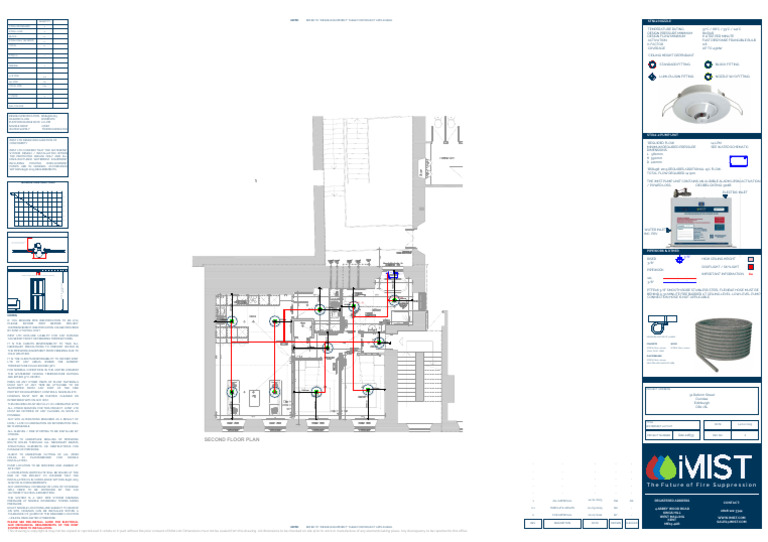Screen dimensions: 768x542
Task: Click the blue pump unit rectangle symbol
Action: (x=739, y=161)
